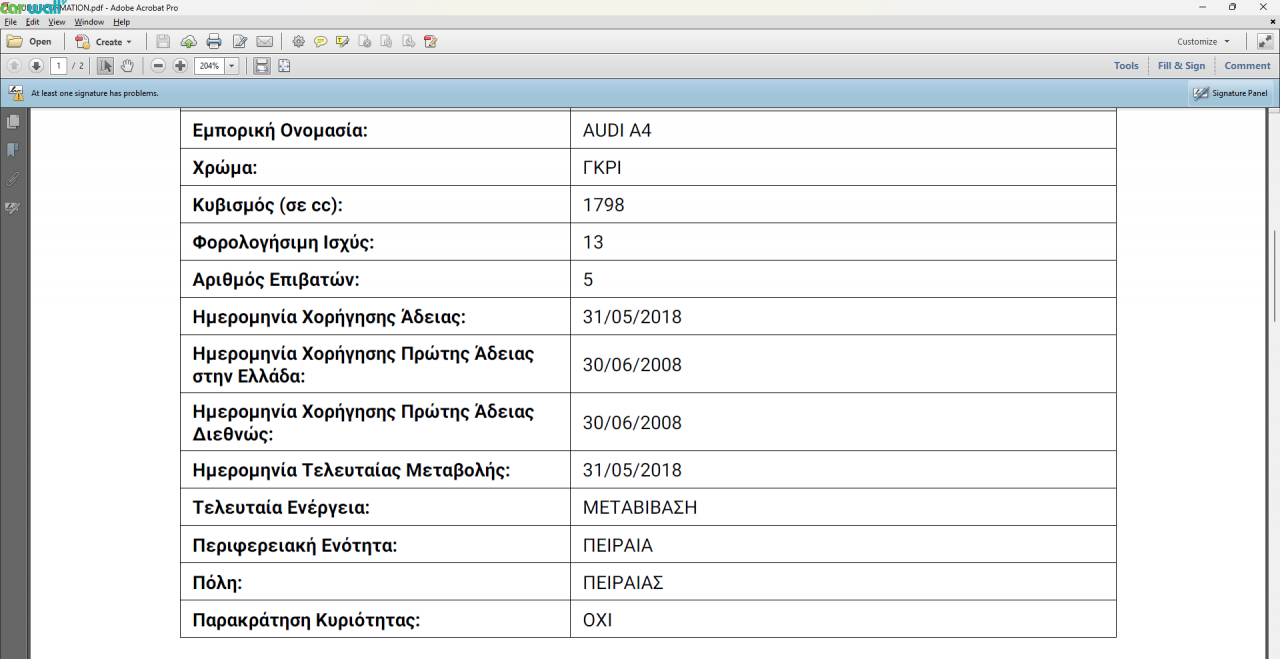Toggle read mode in the toolbar corner
Viewport: 1280px width, 659px height.
point(1265,42)
